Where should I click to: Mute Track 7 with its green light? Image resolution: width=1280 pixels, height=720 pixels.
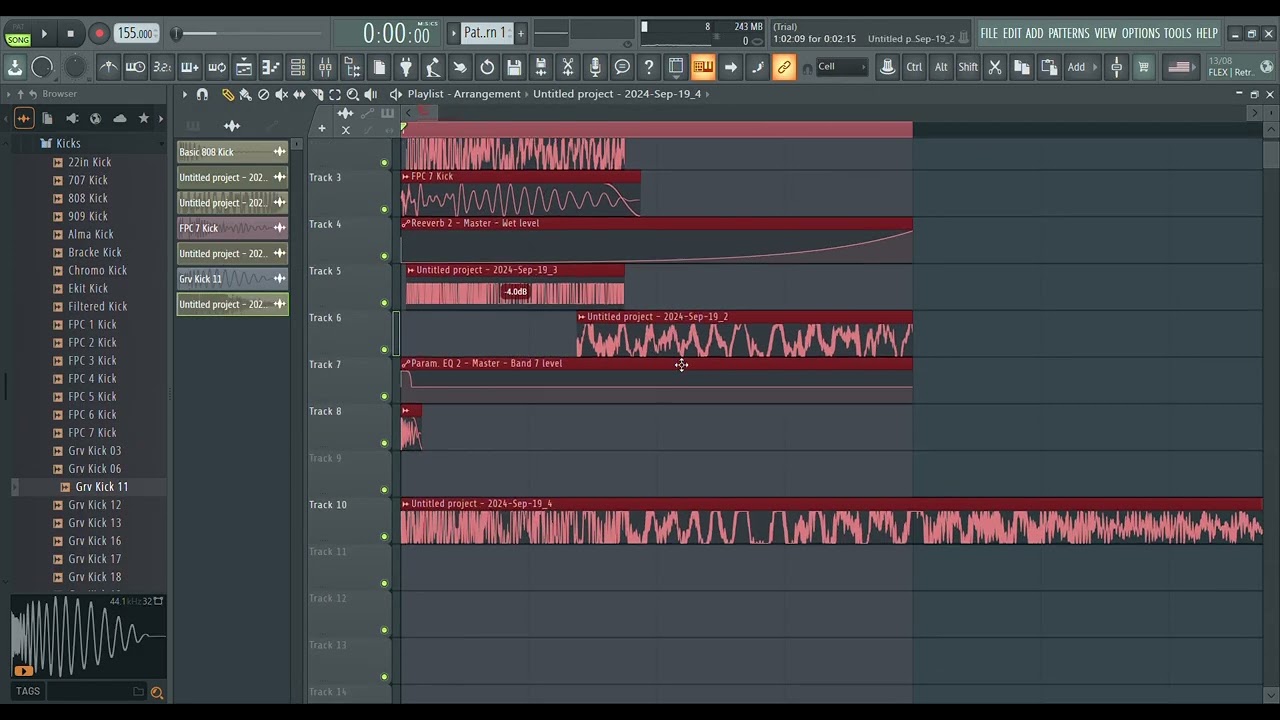(x=384, y=396)
